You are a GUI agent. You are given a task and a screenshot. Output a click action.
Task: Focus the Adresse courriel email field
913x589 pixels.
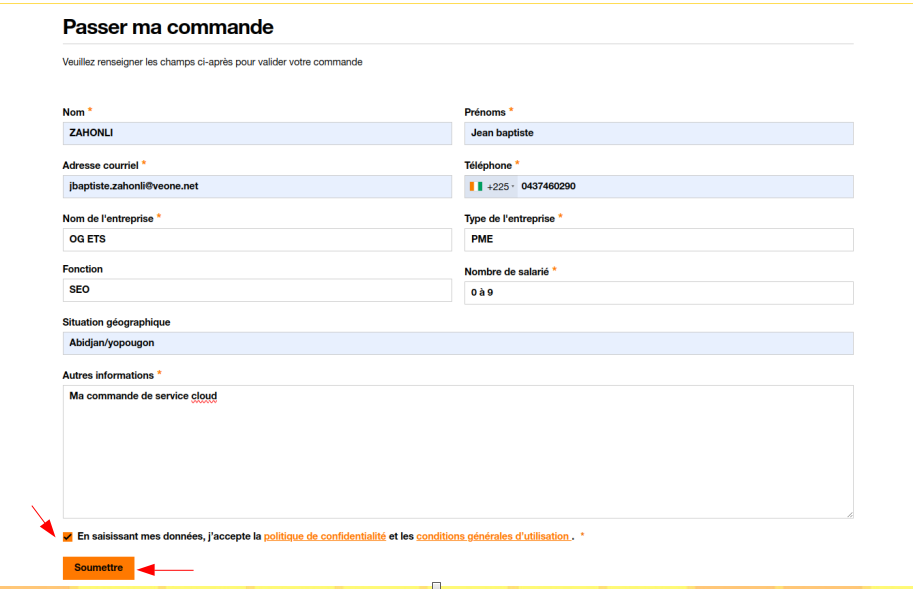257,186
